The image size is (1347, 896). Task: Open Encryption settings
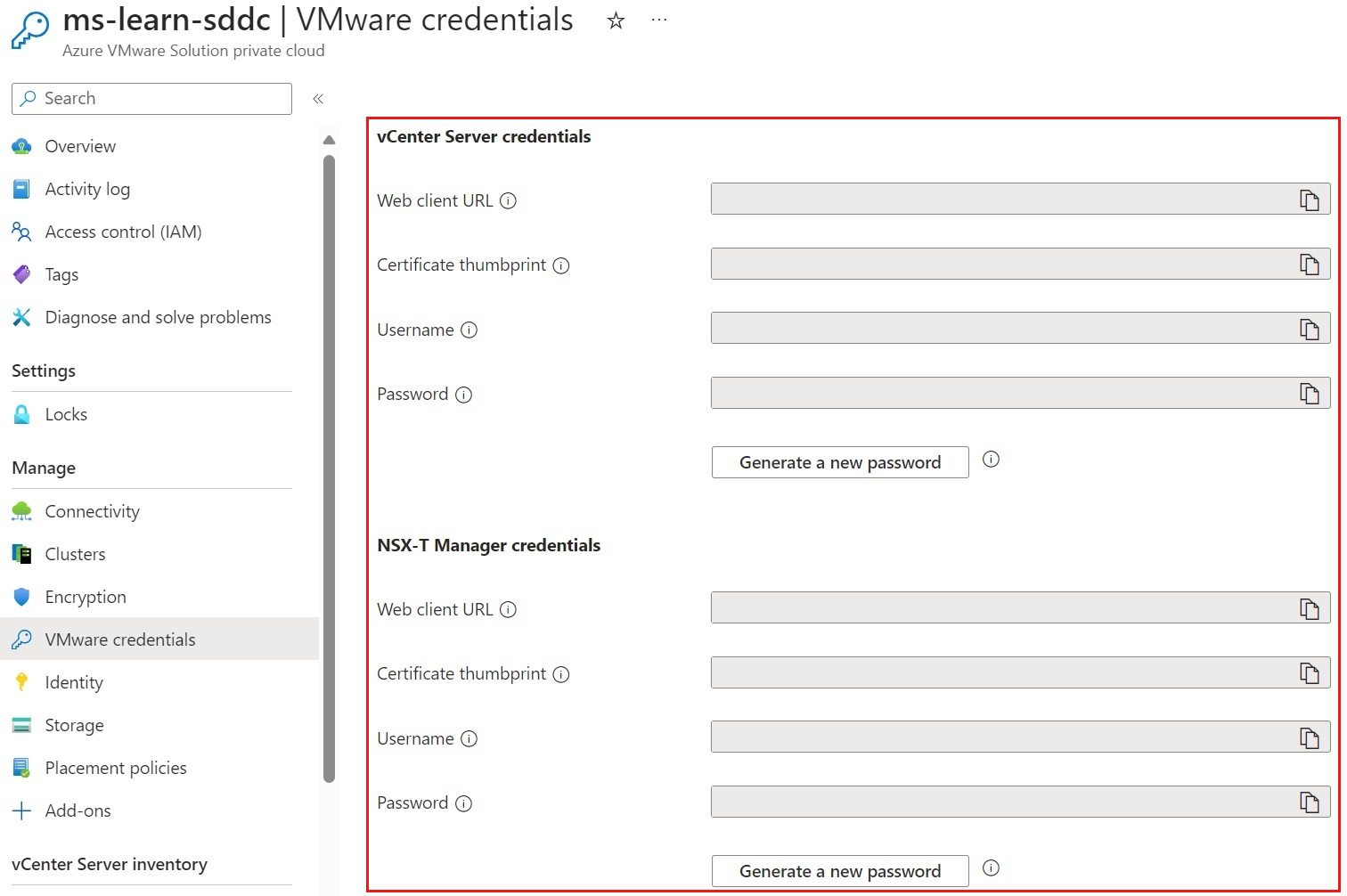(85, 597)
